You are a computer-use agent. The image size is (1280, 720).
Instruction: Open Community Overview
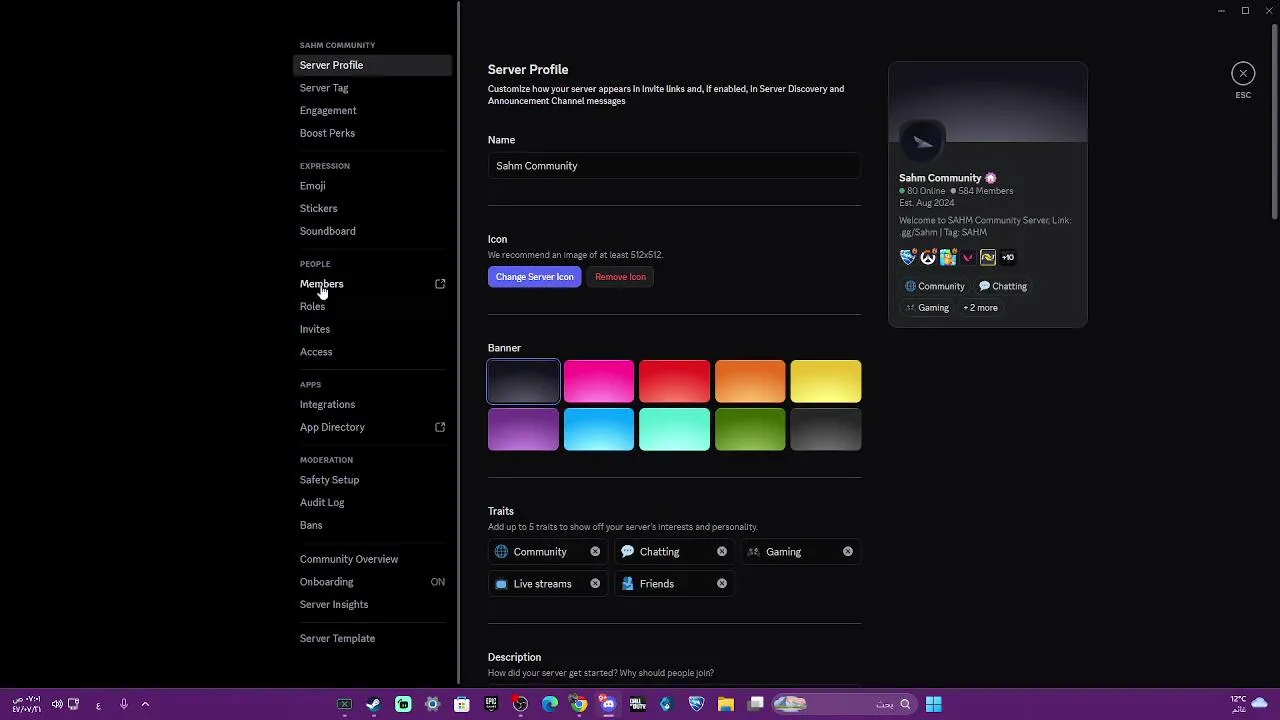tap(372, 559)
